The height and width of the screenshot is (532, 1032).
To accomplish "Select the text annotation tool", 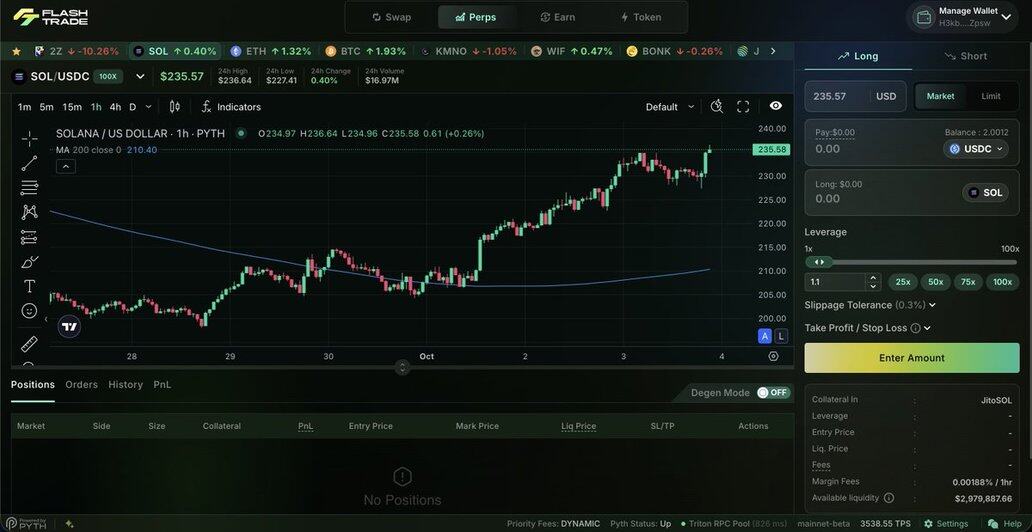I will pyautogui.click(x=29, y=286).
